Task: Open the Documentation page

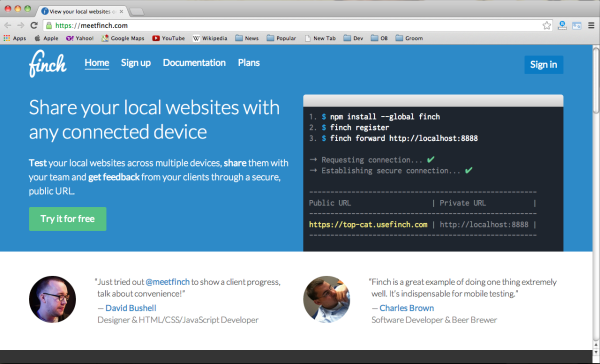Action: coord(194,63)
